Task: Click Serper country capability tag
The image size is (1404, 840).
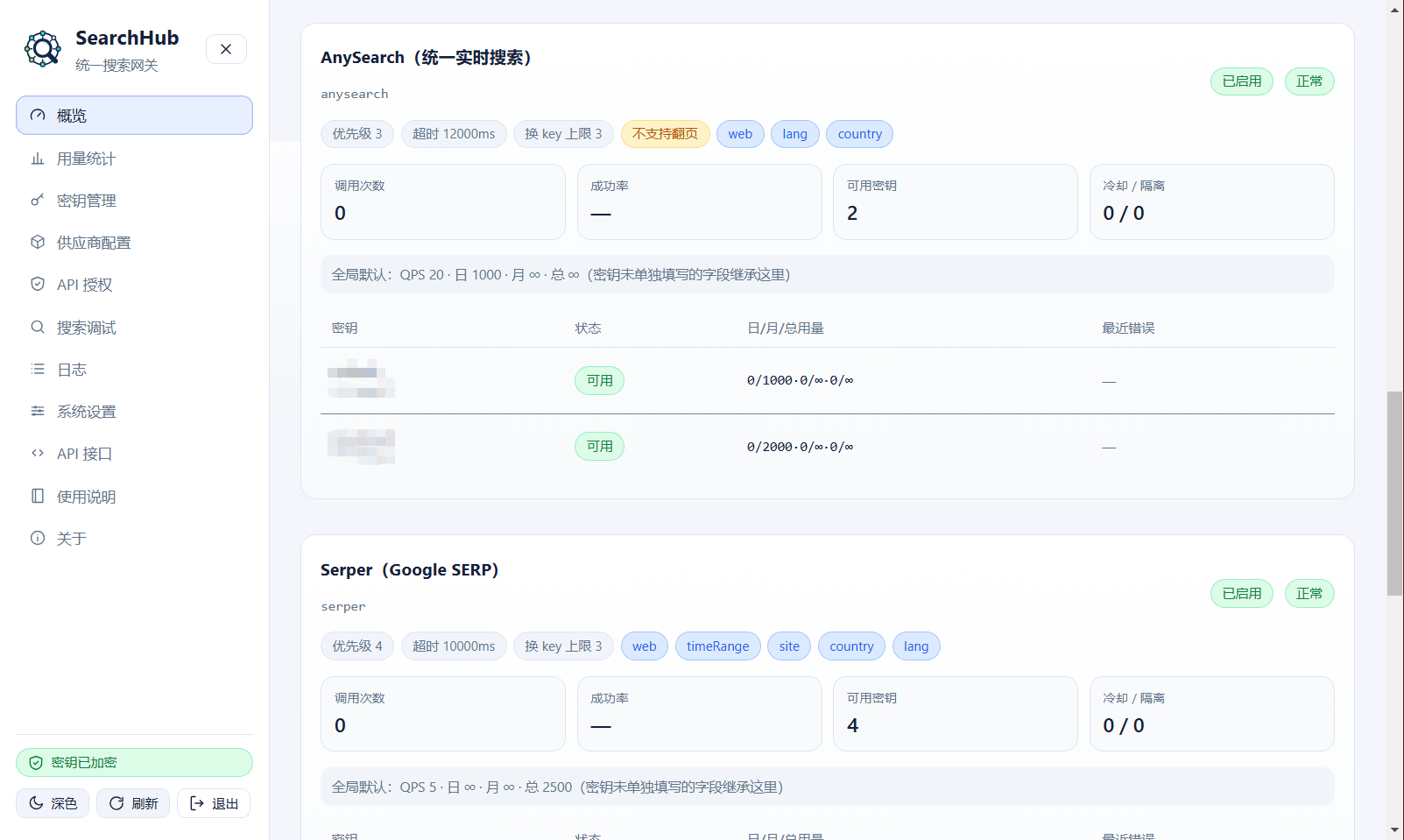Action: coord(852,646)
